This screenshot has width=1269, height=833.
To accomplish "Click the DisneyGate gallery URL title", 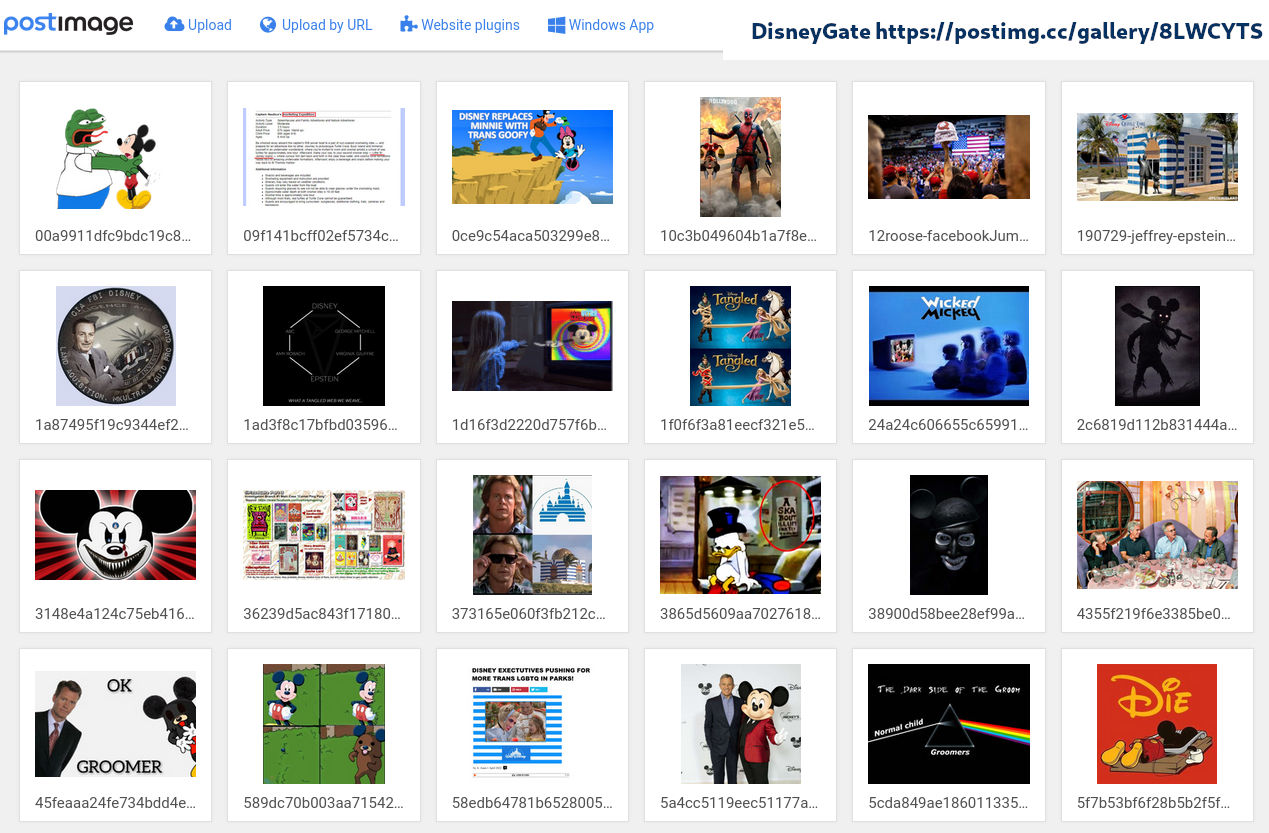I will tap(1007, 31).
